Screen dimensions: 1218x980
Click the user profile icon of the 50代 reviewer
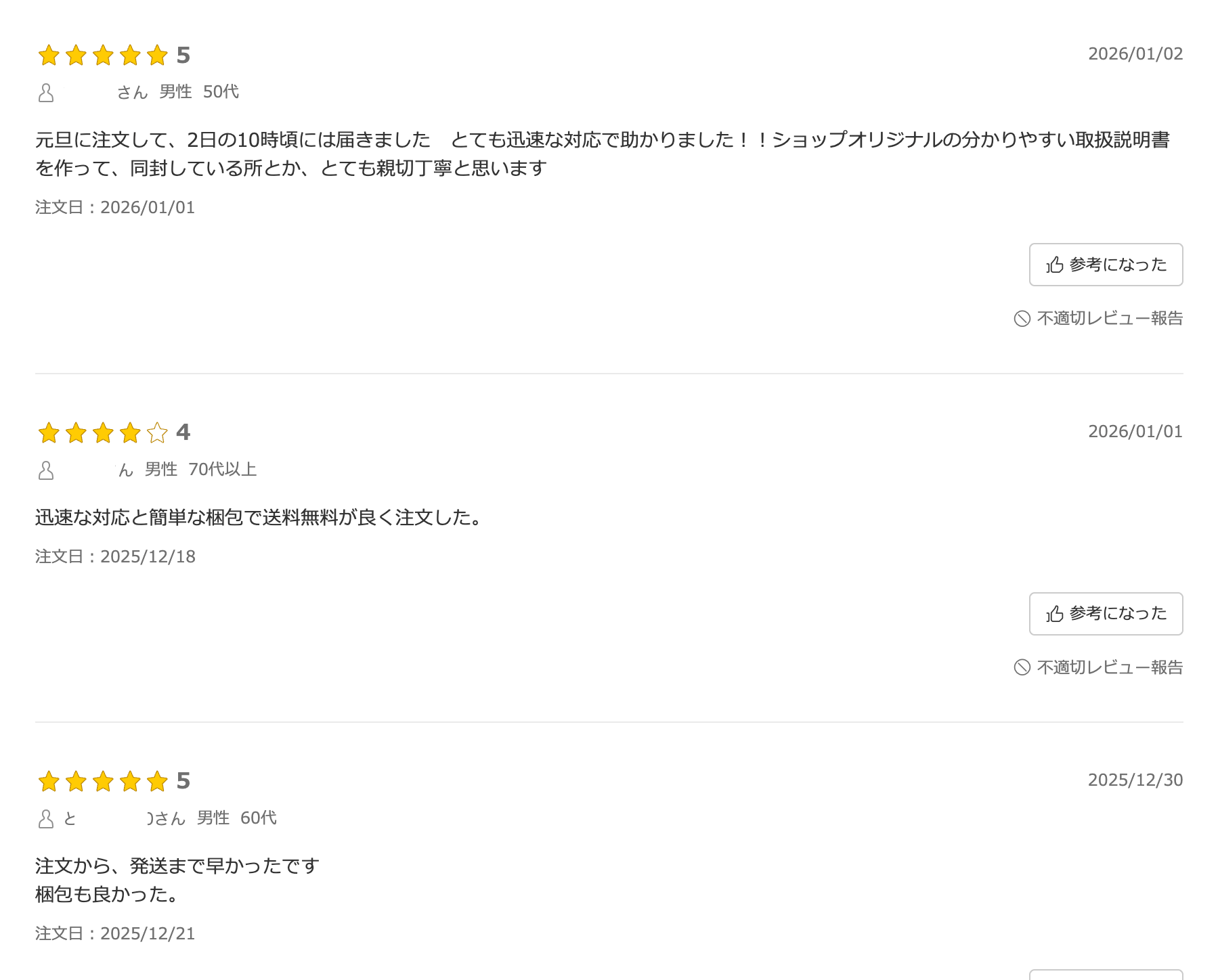[x=45, y=93]
